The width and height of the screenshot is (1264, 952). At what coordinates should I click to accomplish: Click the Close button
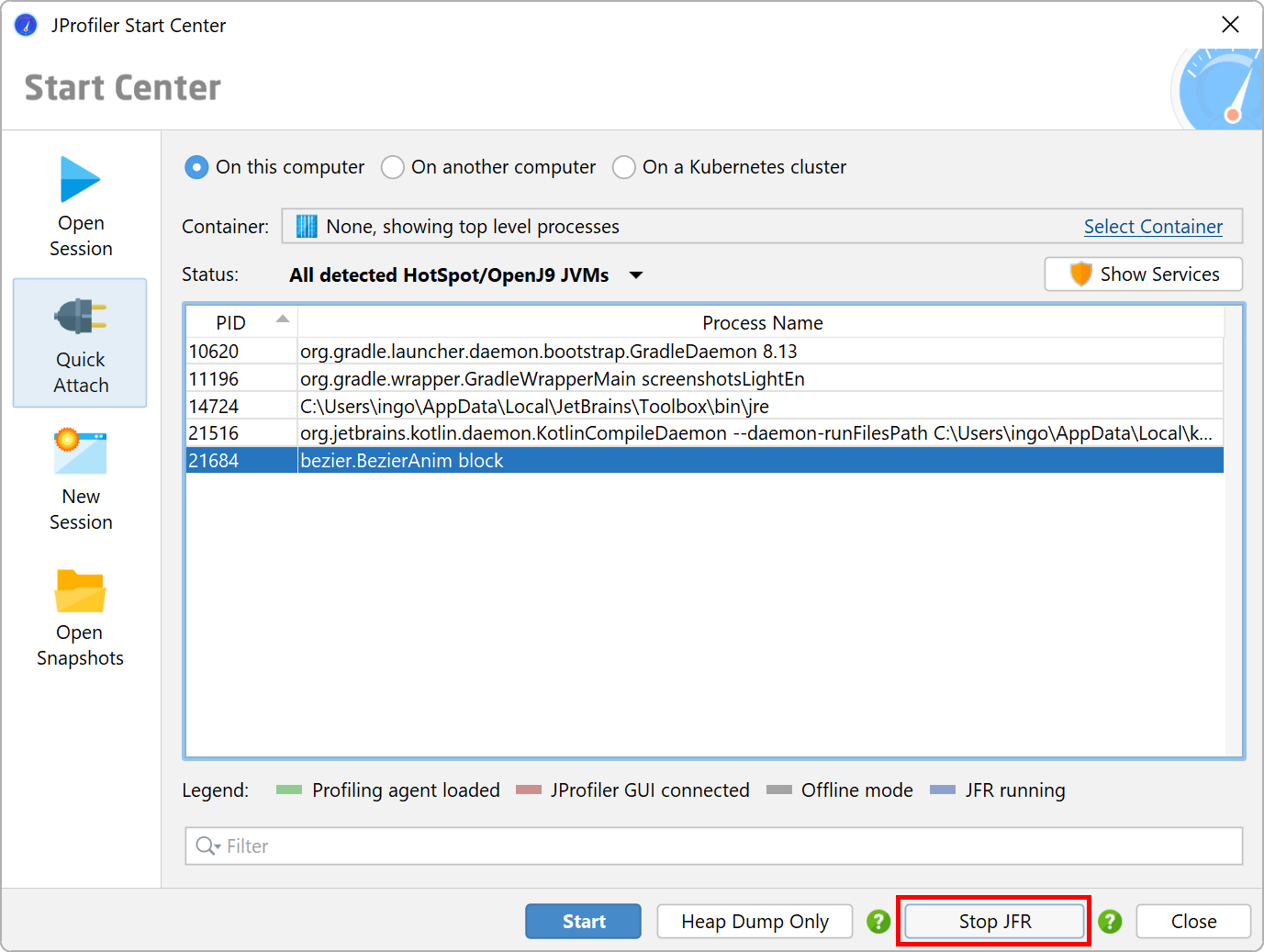tap(1193, 922)
